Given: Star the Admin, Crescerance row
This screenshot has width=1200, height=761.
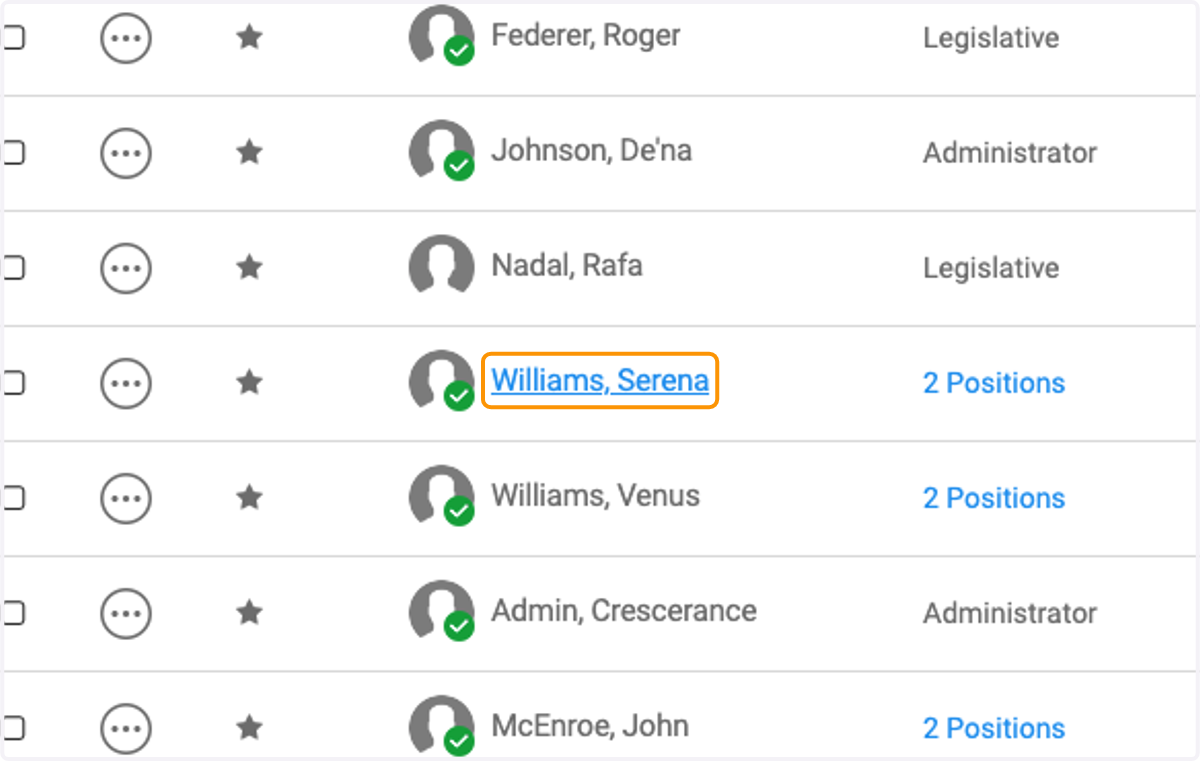Looking at the screenshot, I should [249, 612].
